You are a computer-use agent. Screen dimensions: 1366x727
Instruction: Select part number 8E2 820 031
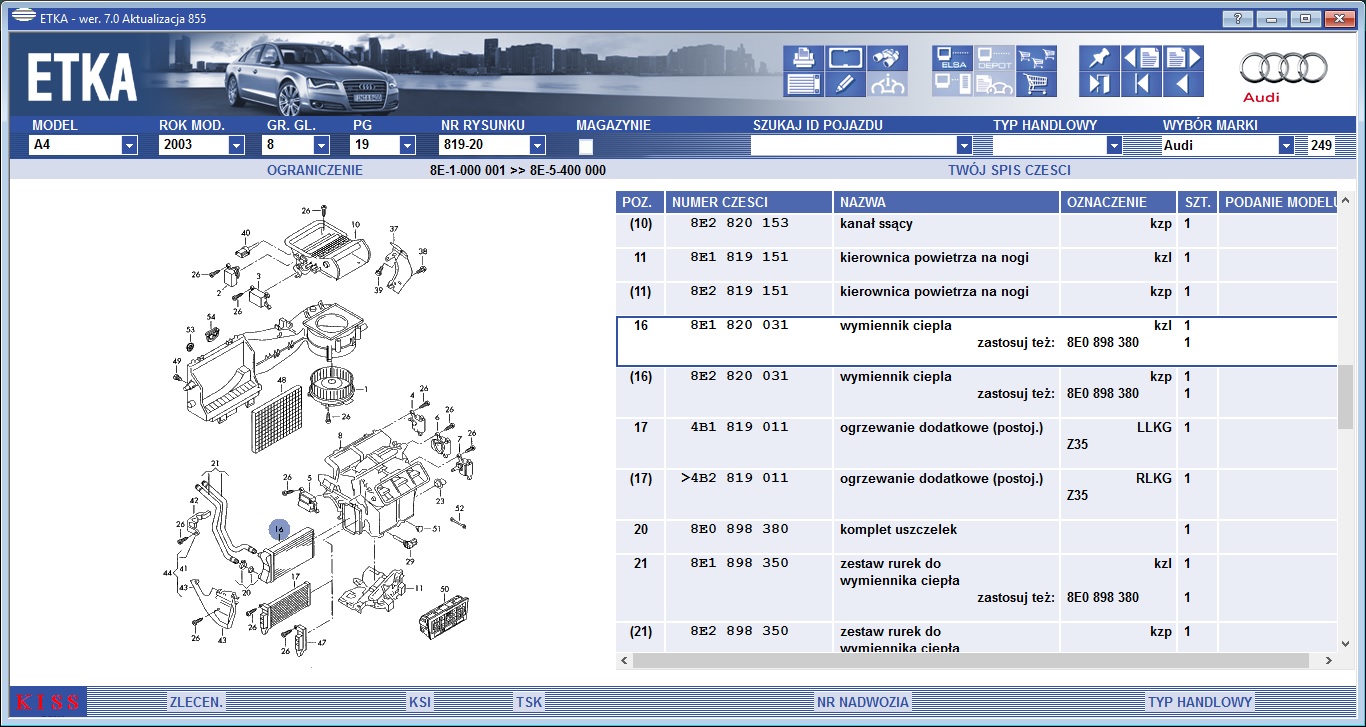739,377
